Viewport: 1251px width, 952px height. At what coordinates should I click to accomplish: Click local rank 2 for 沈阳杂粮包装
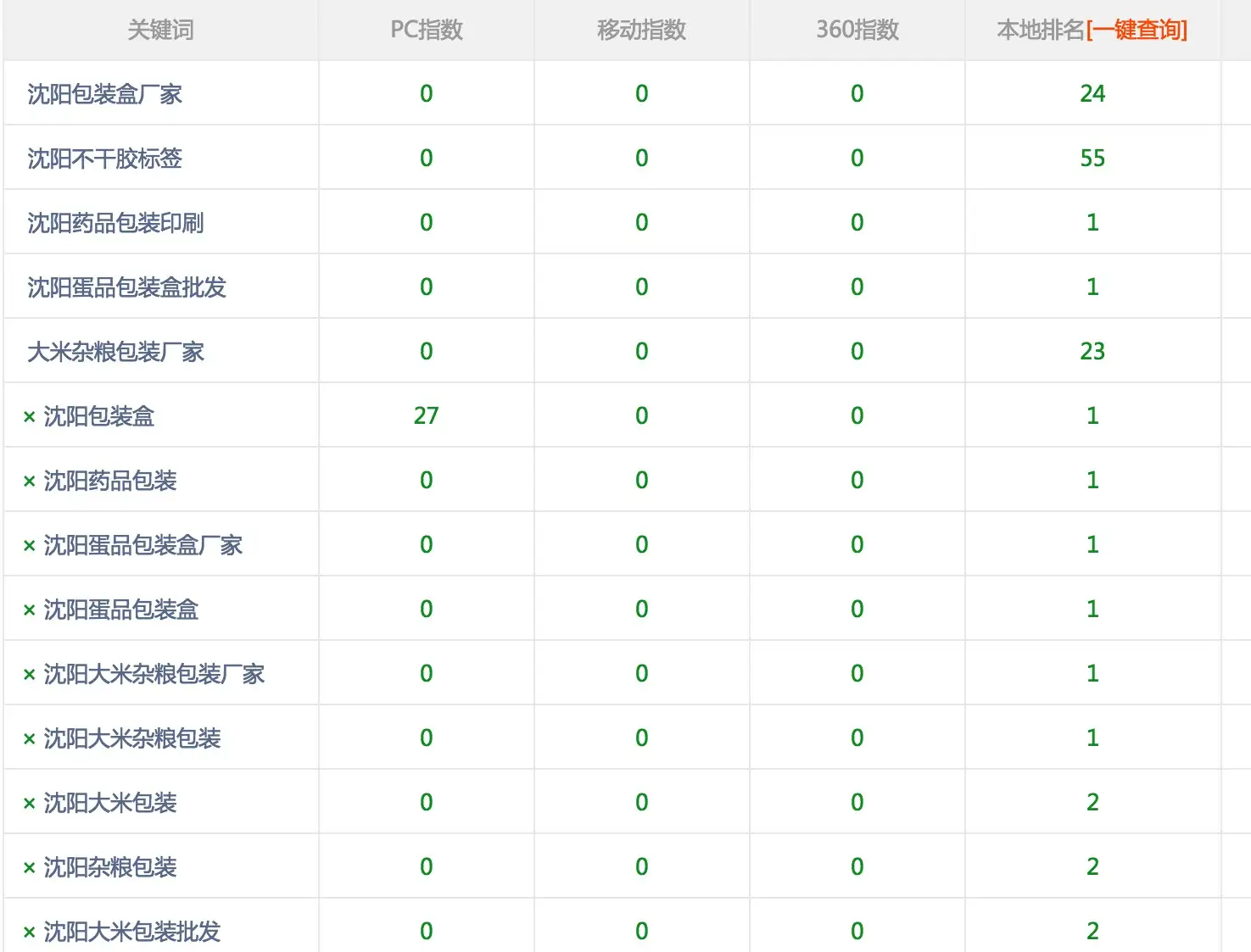click(1092, 866)
